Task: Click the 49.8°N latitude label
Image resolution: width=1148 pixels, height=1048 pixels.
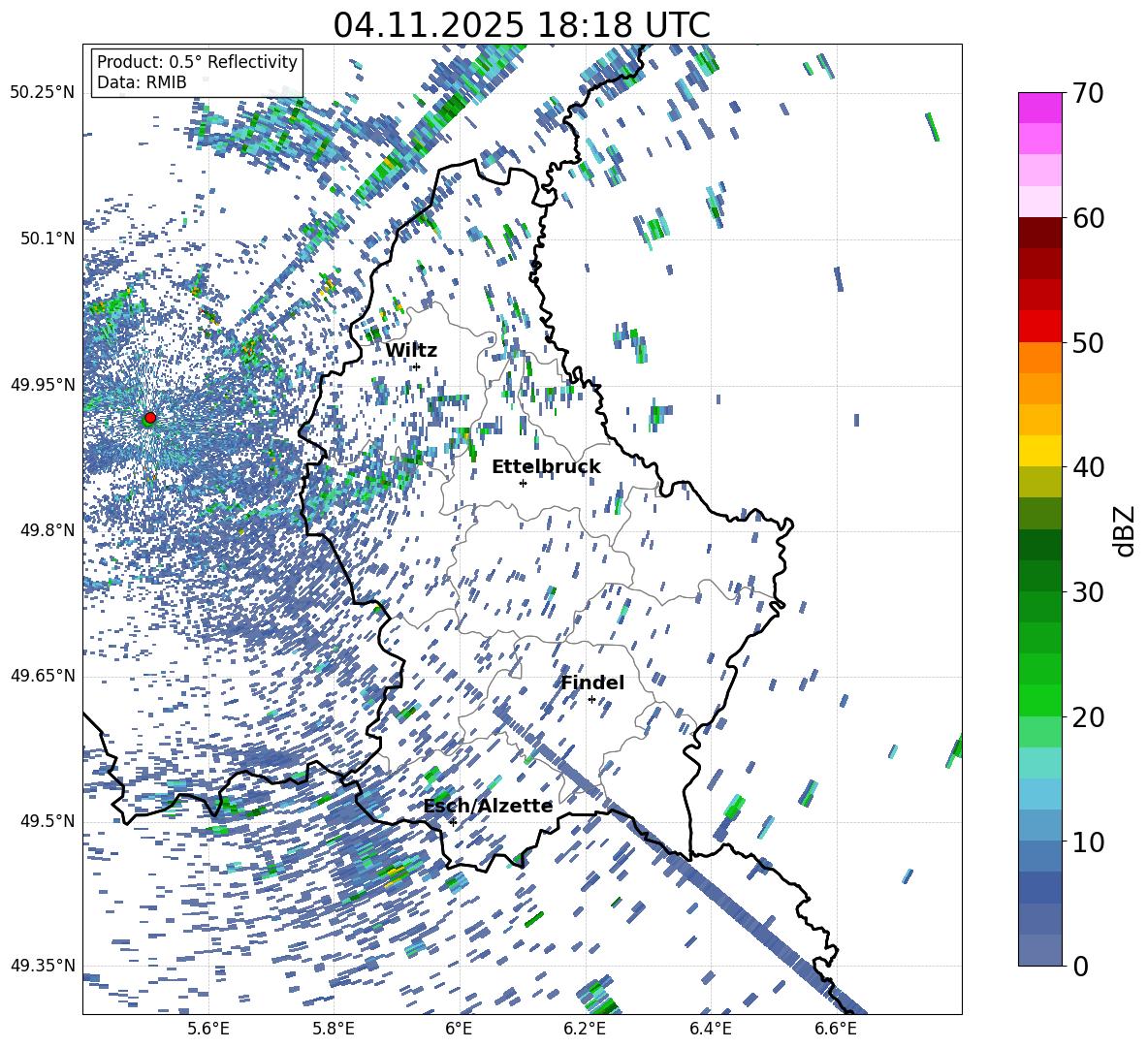Action: tap(47, 530)
